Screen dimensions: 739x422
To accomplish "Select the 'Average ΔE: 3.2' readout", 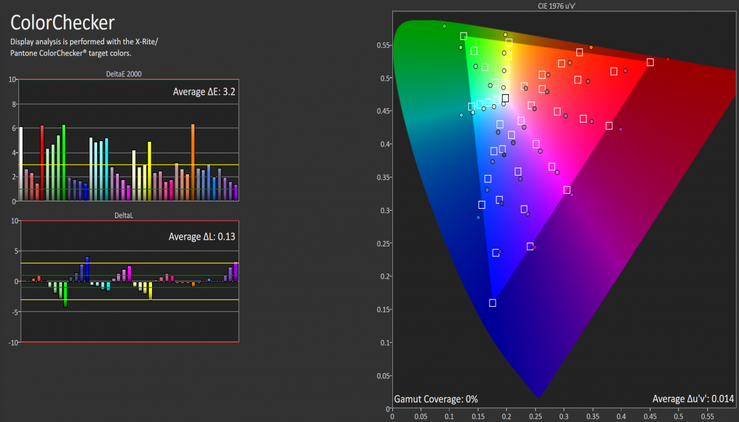I will click(204, 92).
